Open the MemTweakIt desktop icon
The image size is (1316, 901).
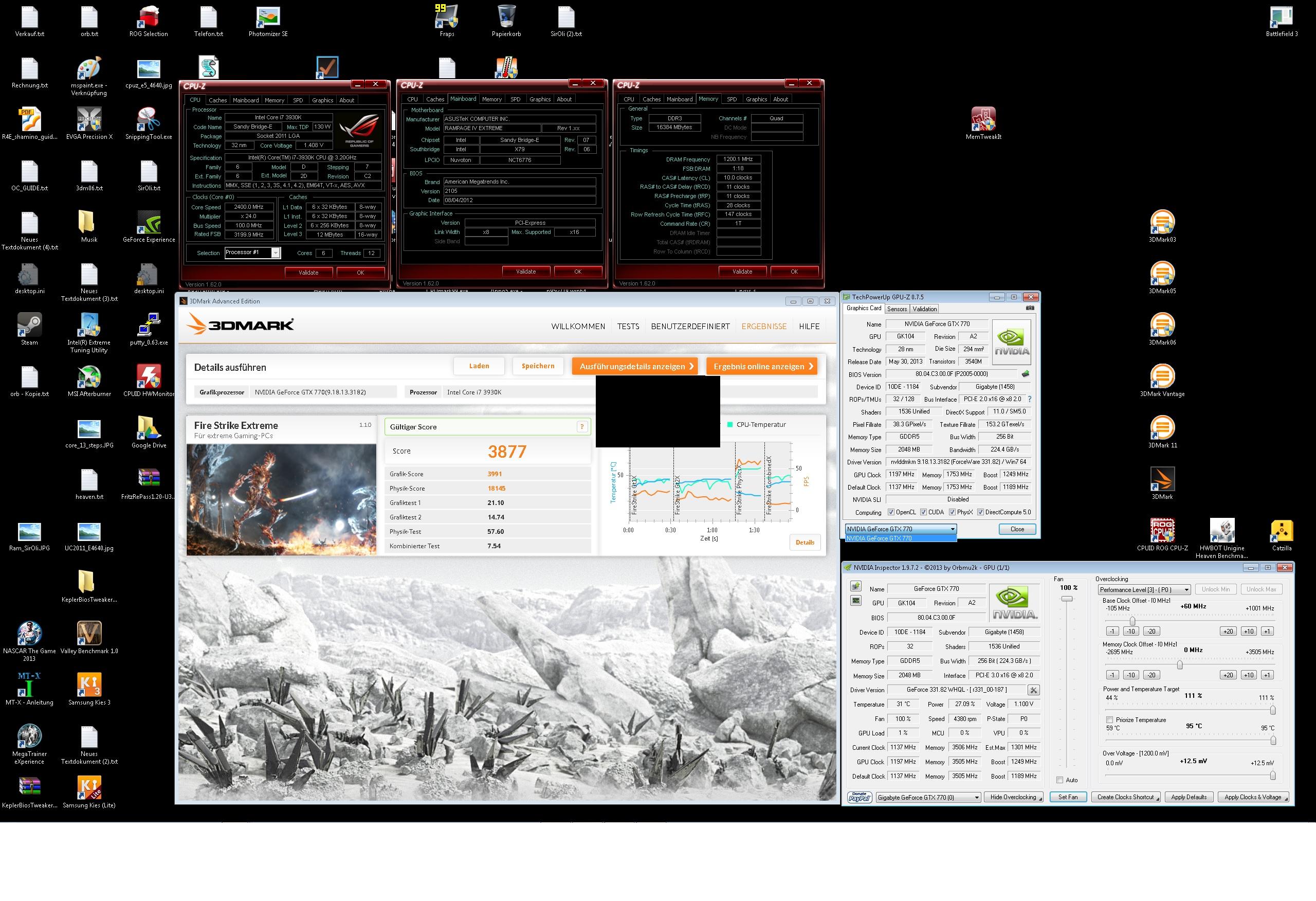[x=983, y=123]
